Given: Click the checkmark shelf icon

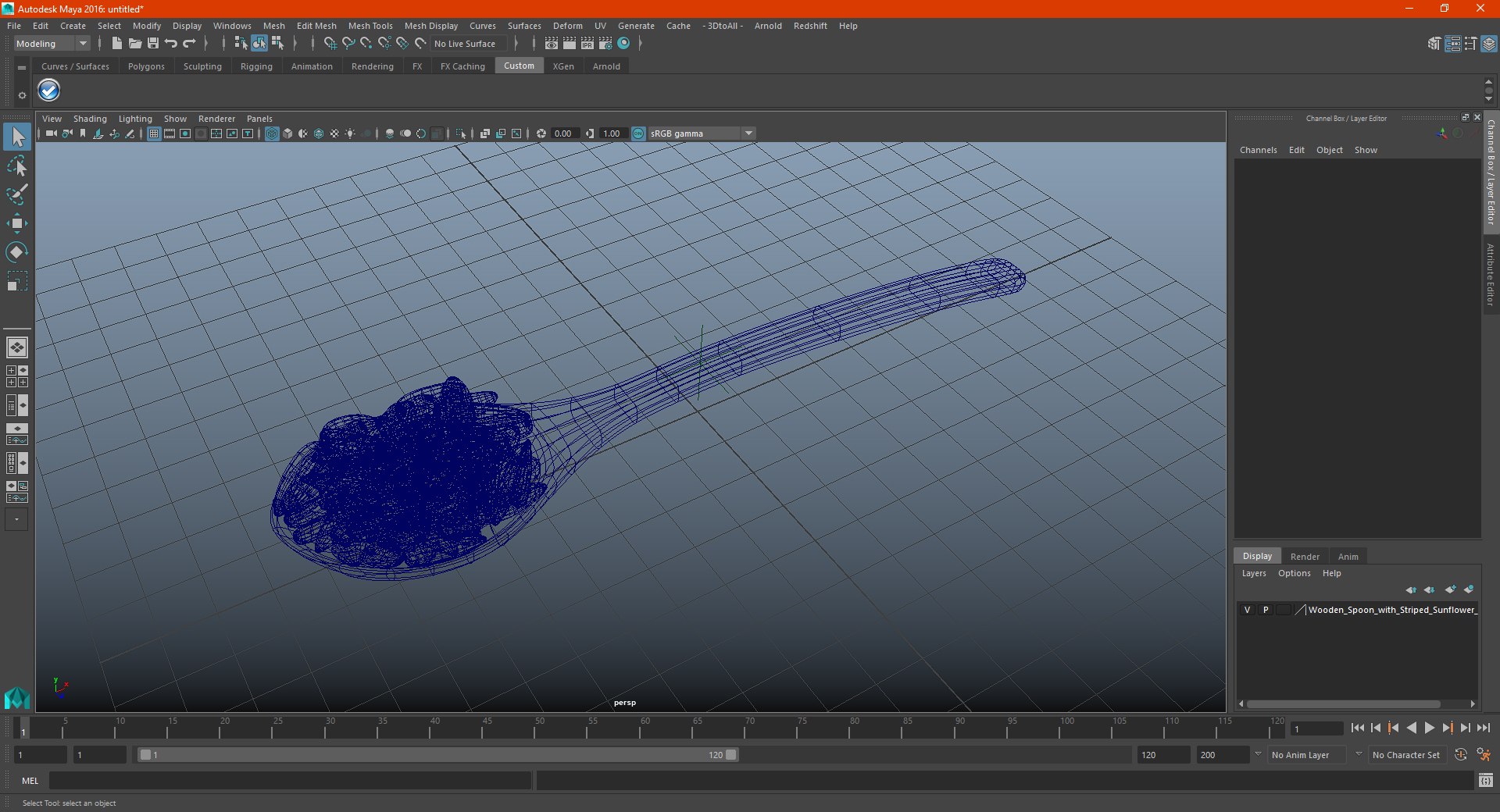Looking at the screenshot, I should coord(49,91).
